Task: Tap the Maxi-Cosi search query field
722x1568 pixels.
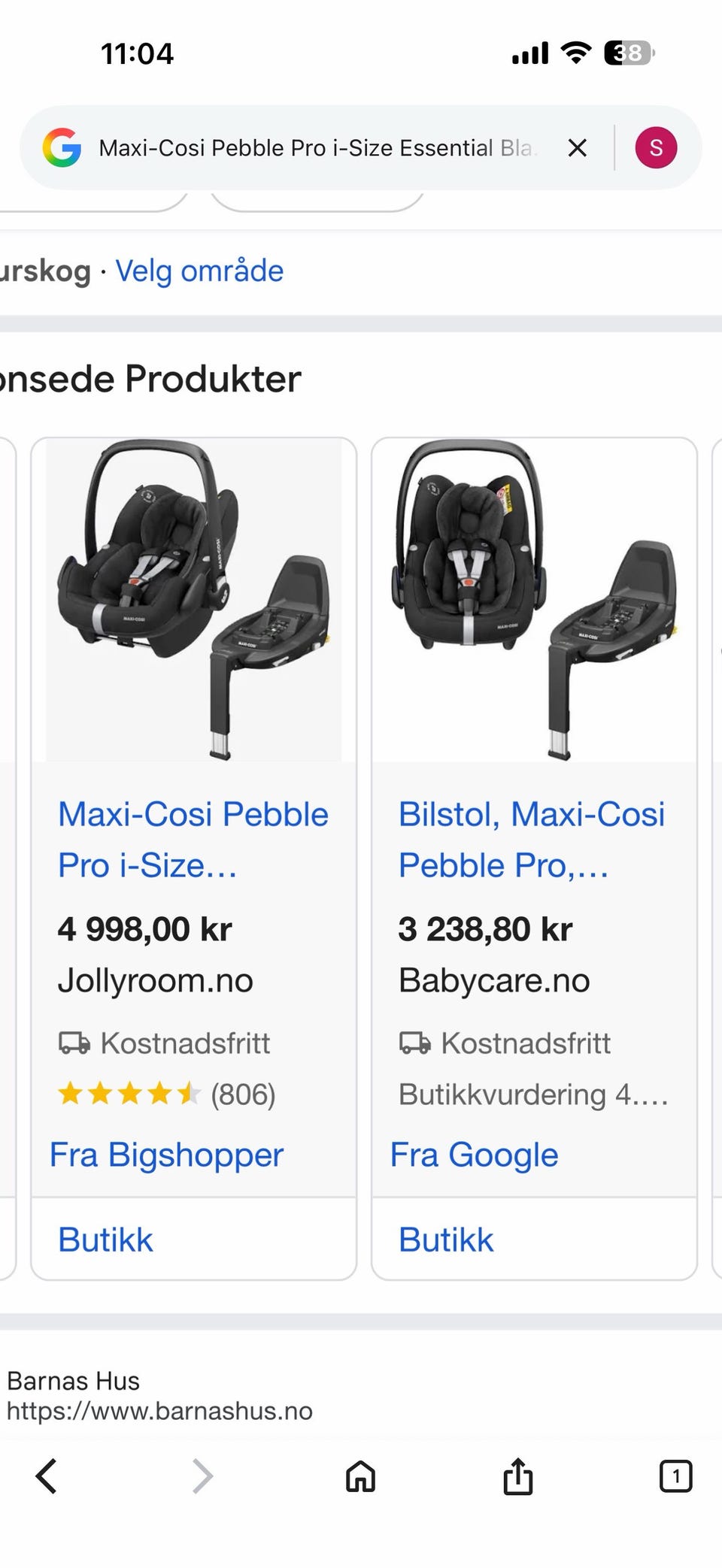Action: click(x=317, y=148)
